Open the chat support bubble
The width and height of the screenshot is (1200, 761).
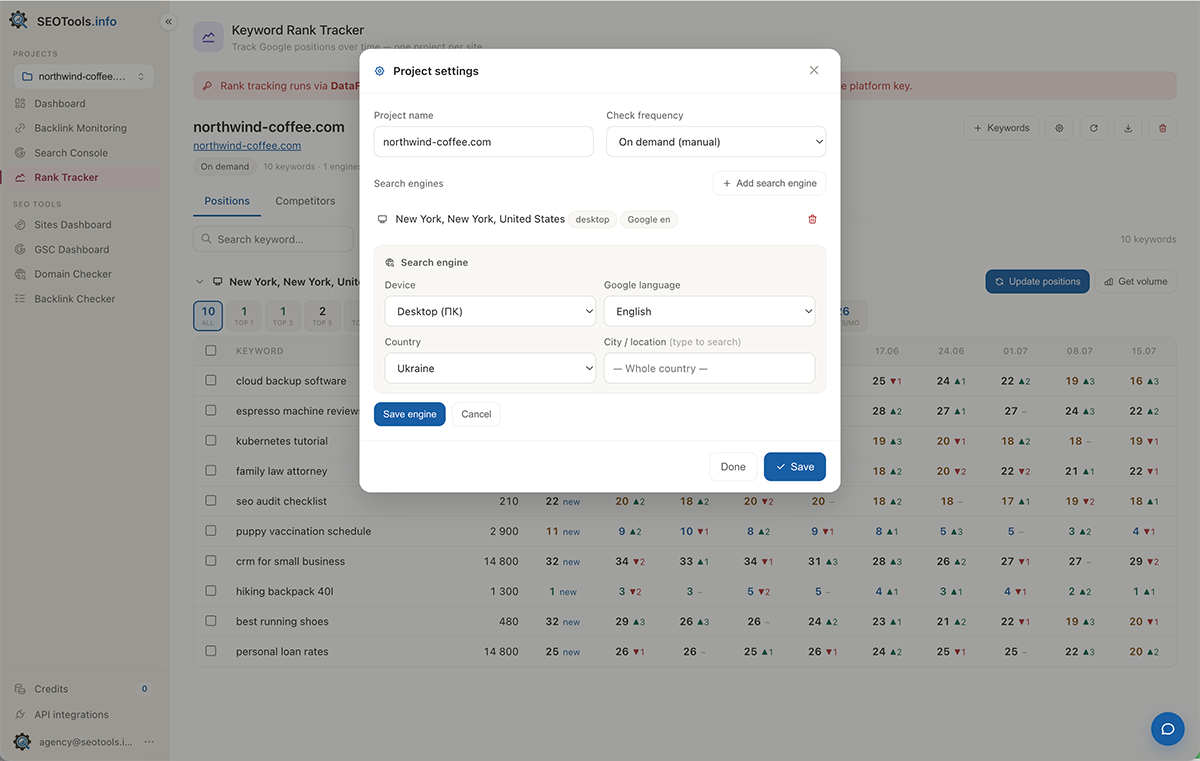click(x=1168, y=729)
